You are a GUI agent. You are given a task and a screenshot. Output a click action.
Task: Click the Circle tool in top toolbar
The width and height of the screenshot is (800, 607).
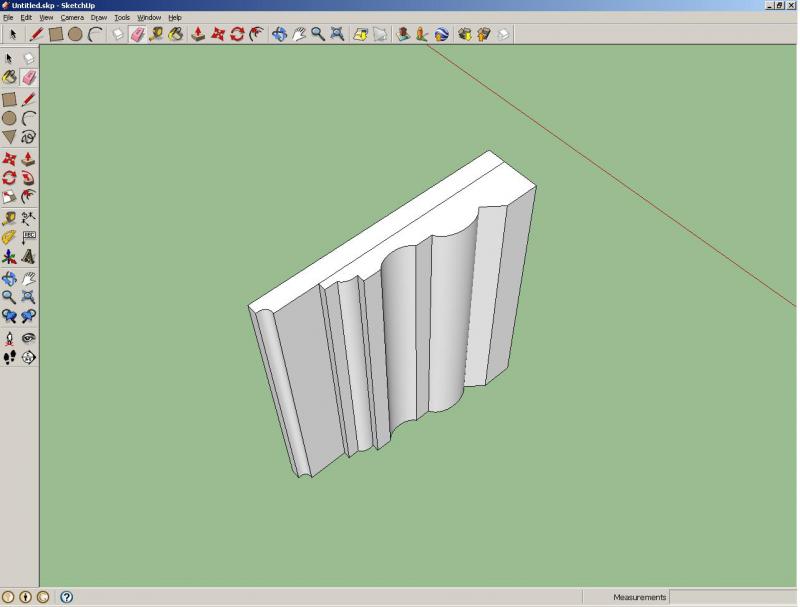coord(75,34)
